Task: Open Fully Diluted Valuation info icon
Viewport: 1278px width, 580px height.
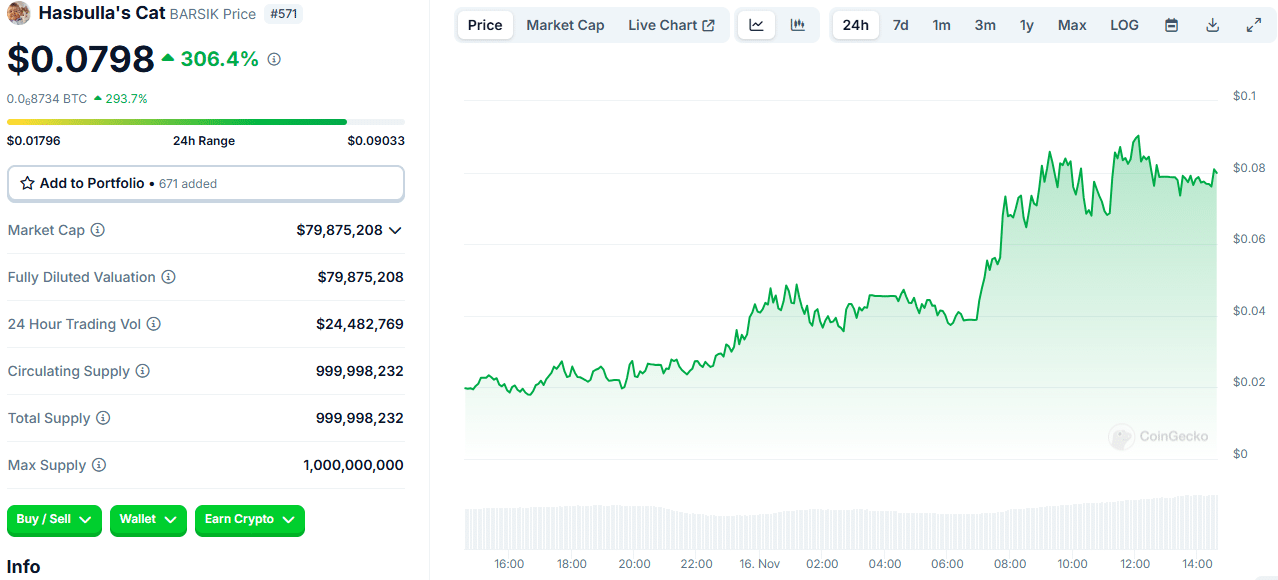Action: [x=168, y=277]
